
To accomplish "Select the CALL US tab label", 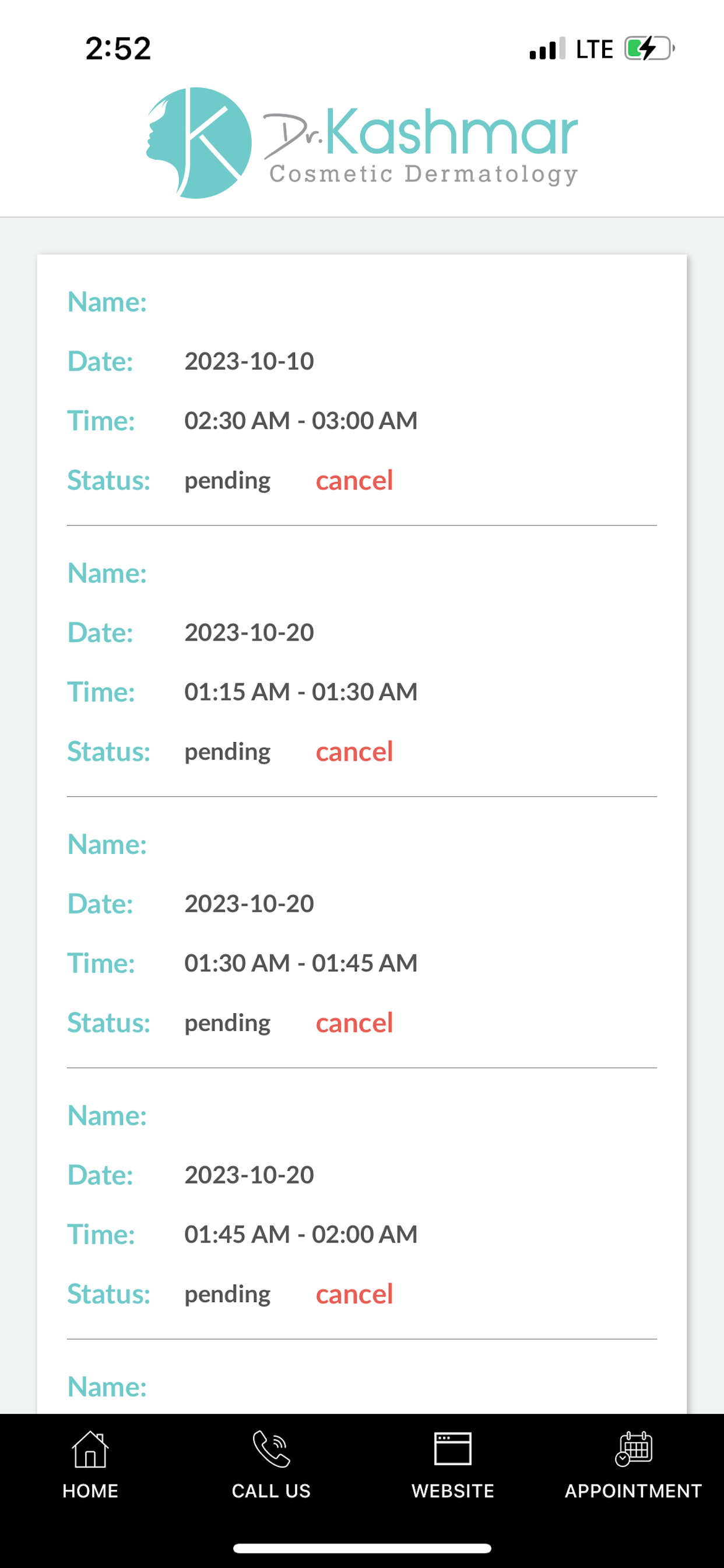I will click(x=271, y=1490).
